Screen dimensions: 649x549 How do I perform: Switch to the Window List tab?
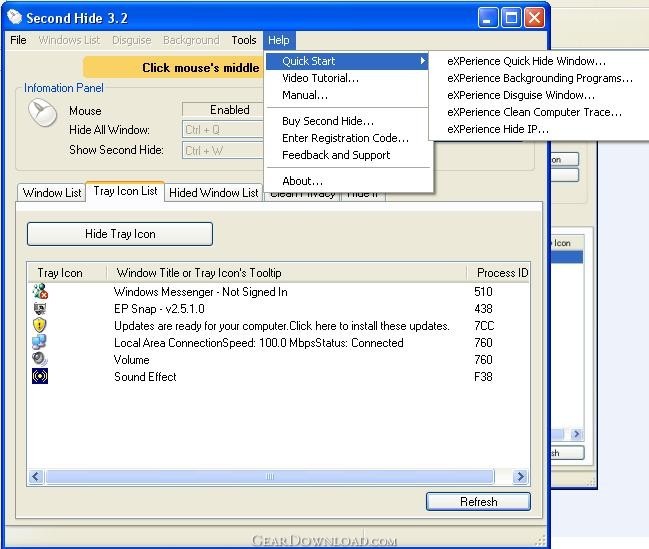point(52,193)
